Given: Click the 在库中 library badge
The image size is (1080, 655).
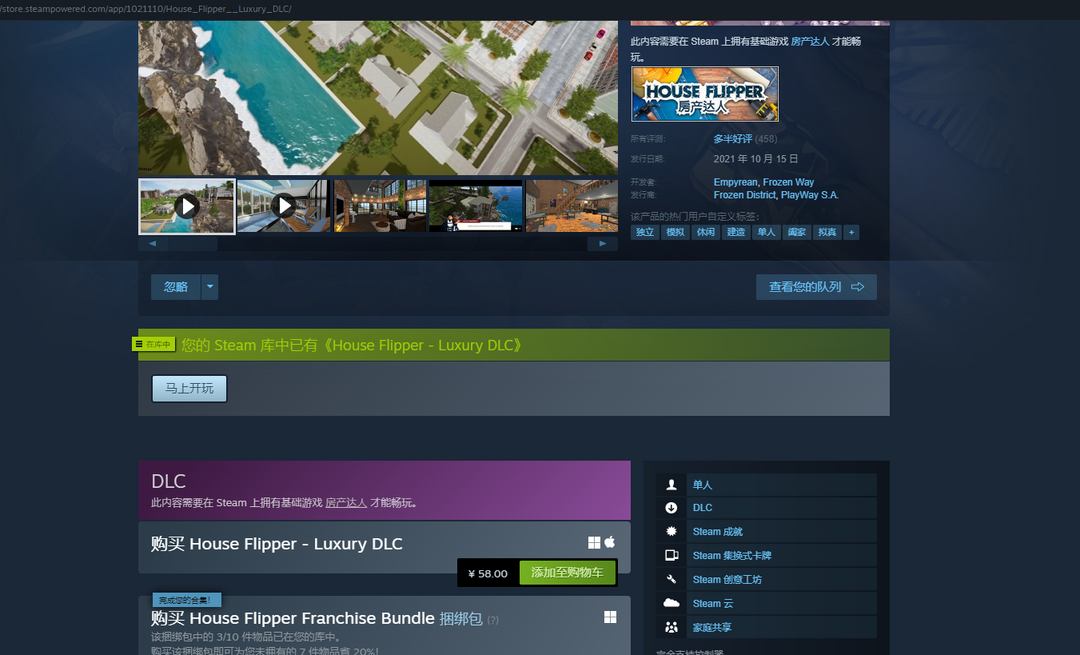Looking at the screenshot, I should tap(154, 344).
